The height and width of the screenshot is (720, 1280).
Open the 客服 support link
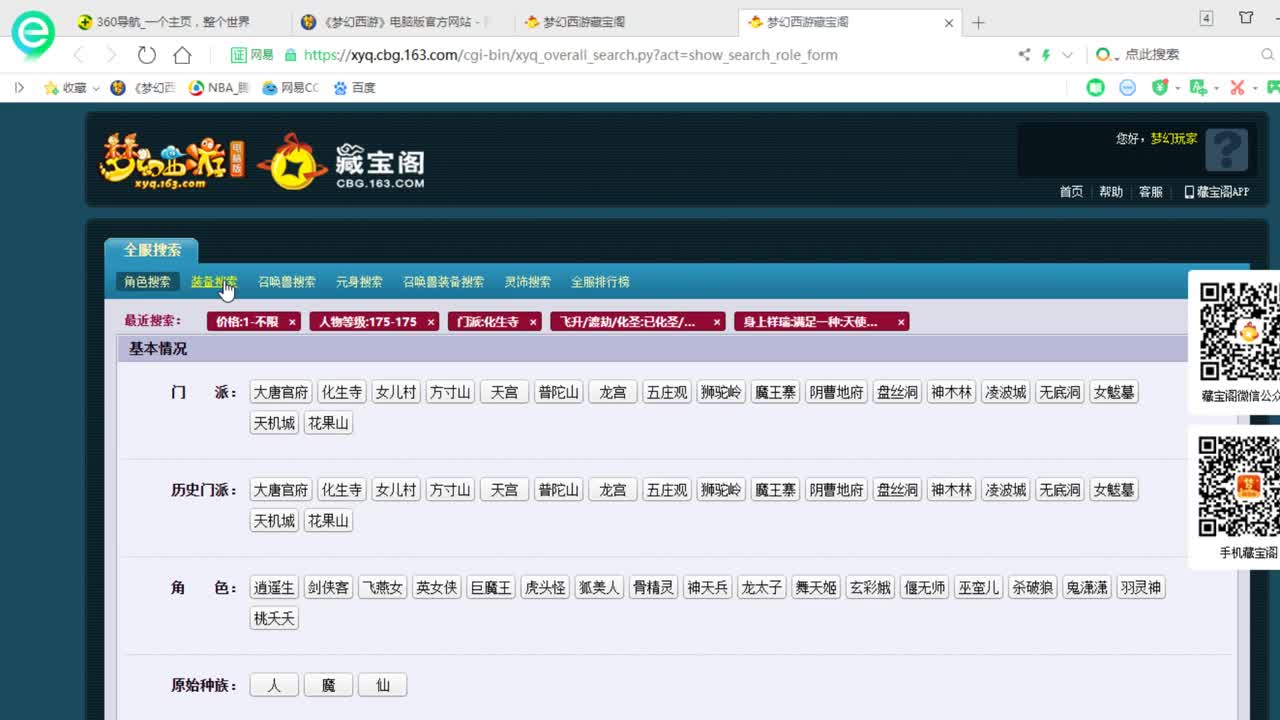[1151, 192]
